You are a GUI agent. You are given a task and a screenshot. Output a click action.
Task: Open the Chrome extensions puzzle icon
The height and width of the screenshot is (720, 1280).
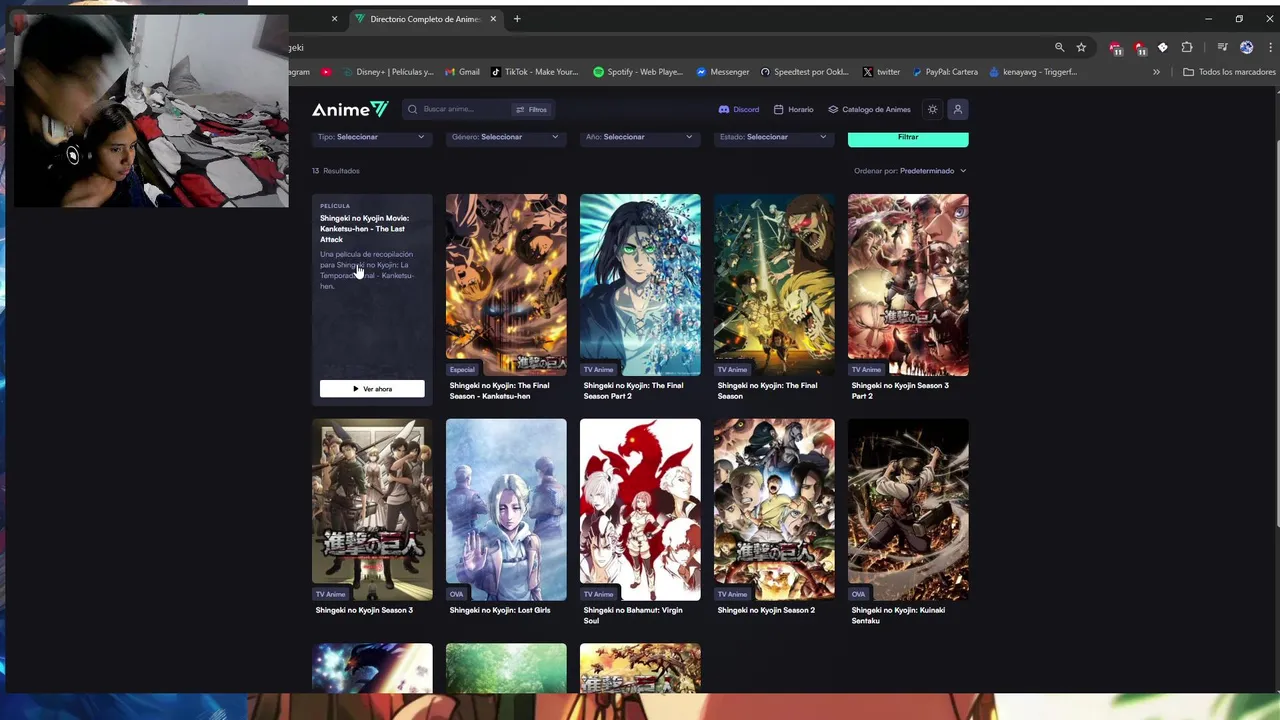click(1187, 47)
